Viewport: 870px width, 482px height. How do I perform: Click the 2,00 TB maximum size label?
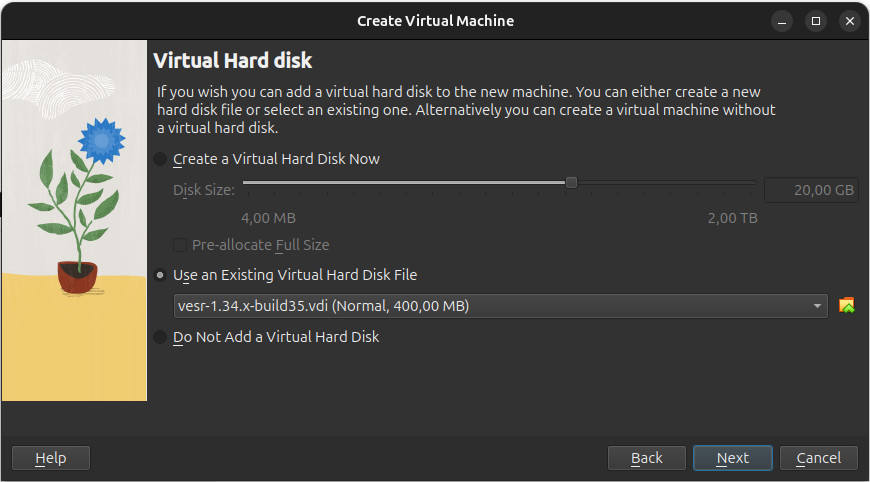coord(732,218)
